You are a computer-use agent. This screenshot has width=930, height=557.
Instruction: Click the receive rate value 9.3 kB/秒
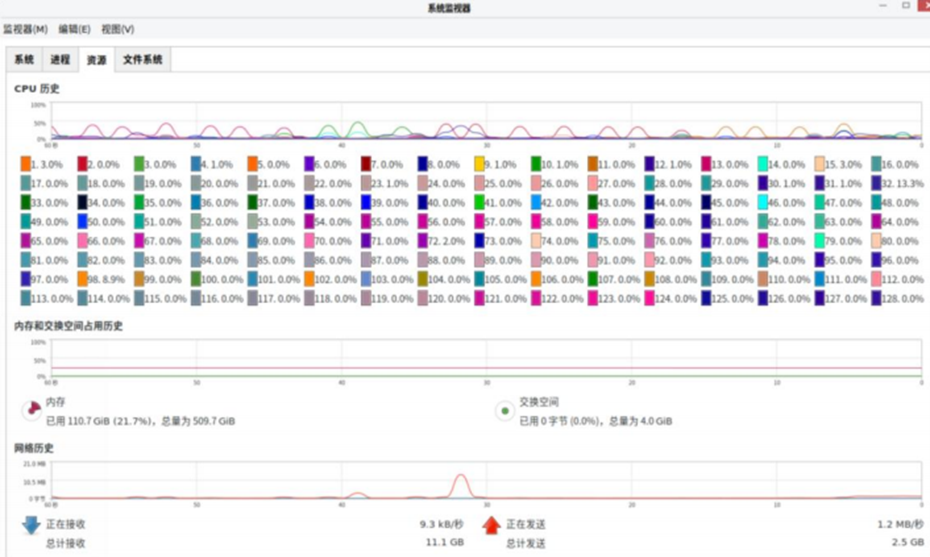(441, 524)
